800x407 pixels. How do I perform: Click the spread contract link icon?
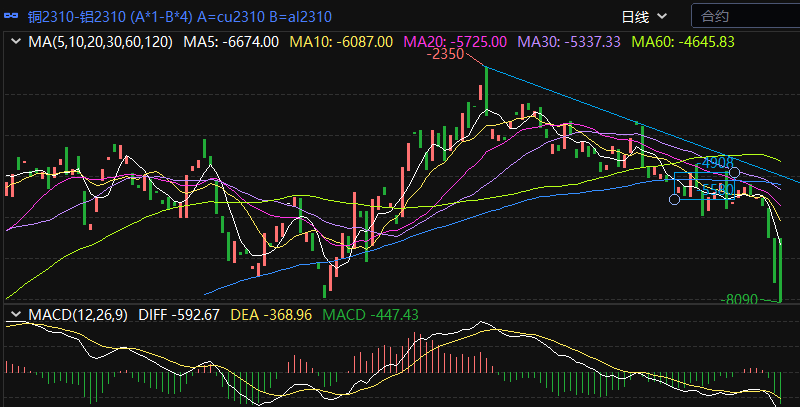point(14,17)
